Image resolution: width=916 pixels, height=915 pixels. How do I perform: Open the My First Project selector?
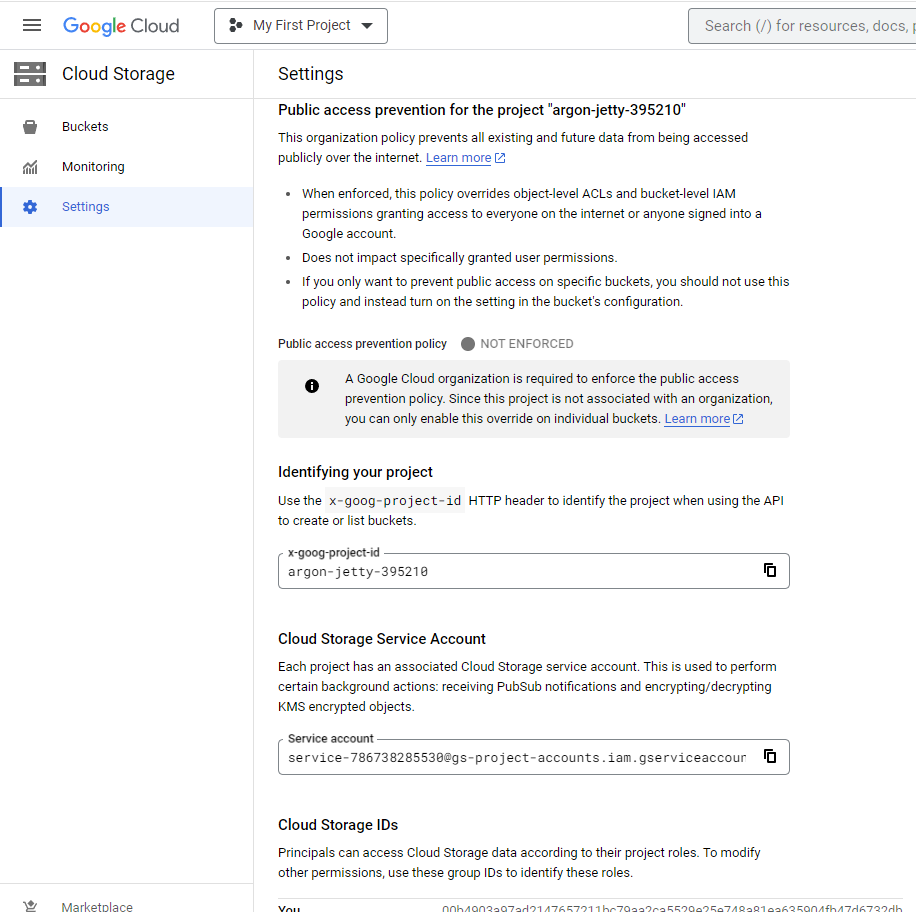click(301, 26)
